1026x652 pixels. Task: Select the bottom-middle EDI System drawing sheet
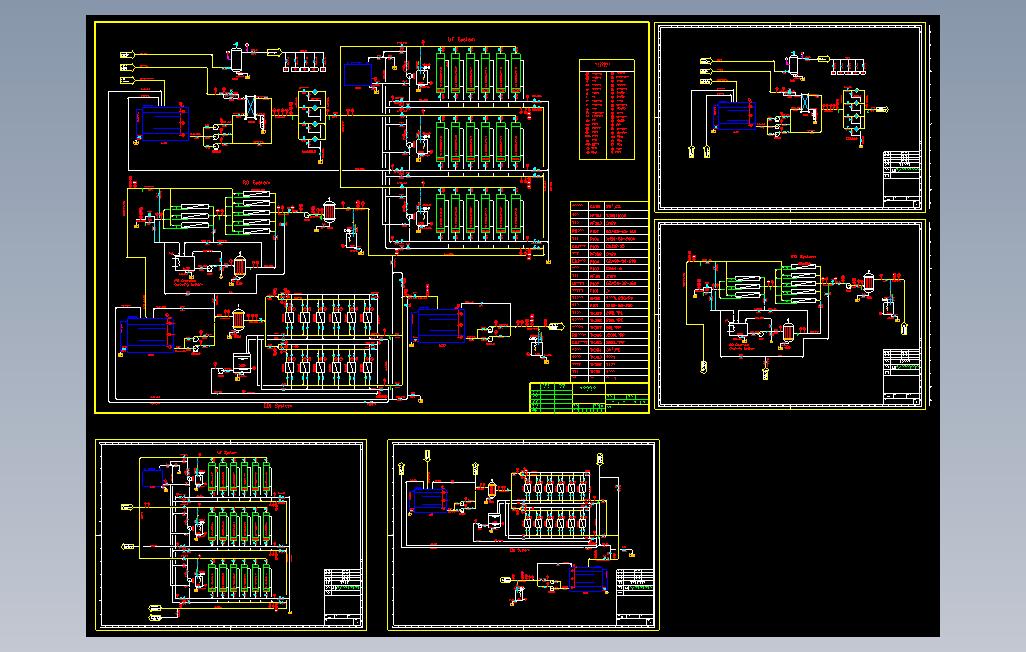click(523, 535)
